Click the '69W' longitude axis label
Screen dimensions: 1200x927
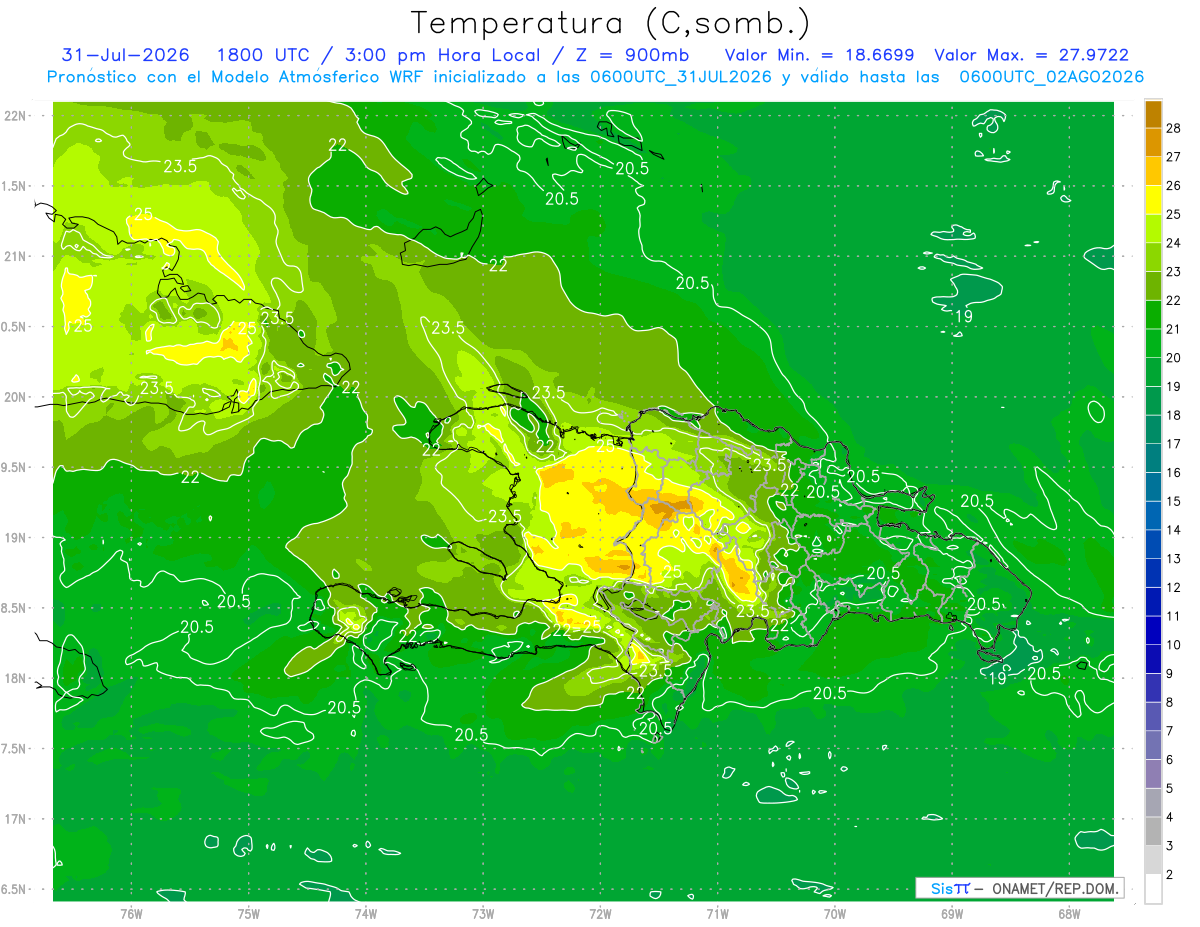click(x=952, y=914)
